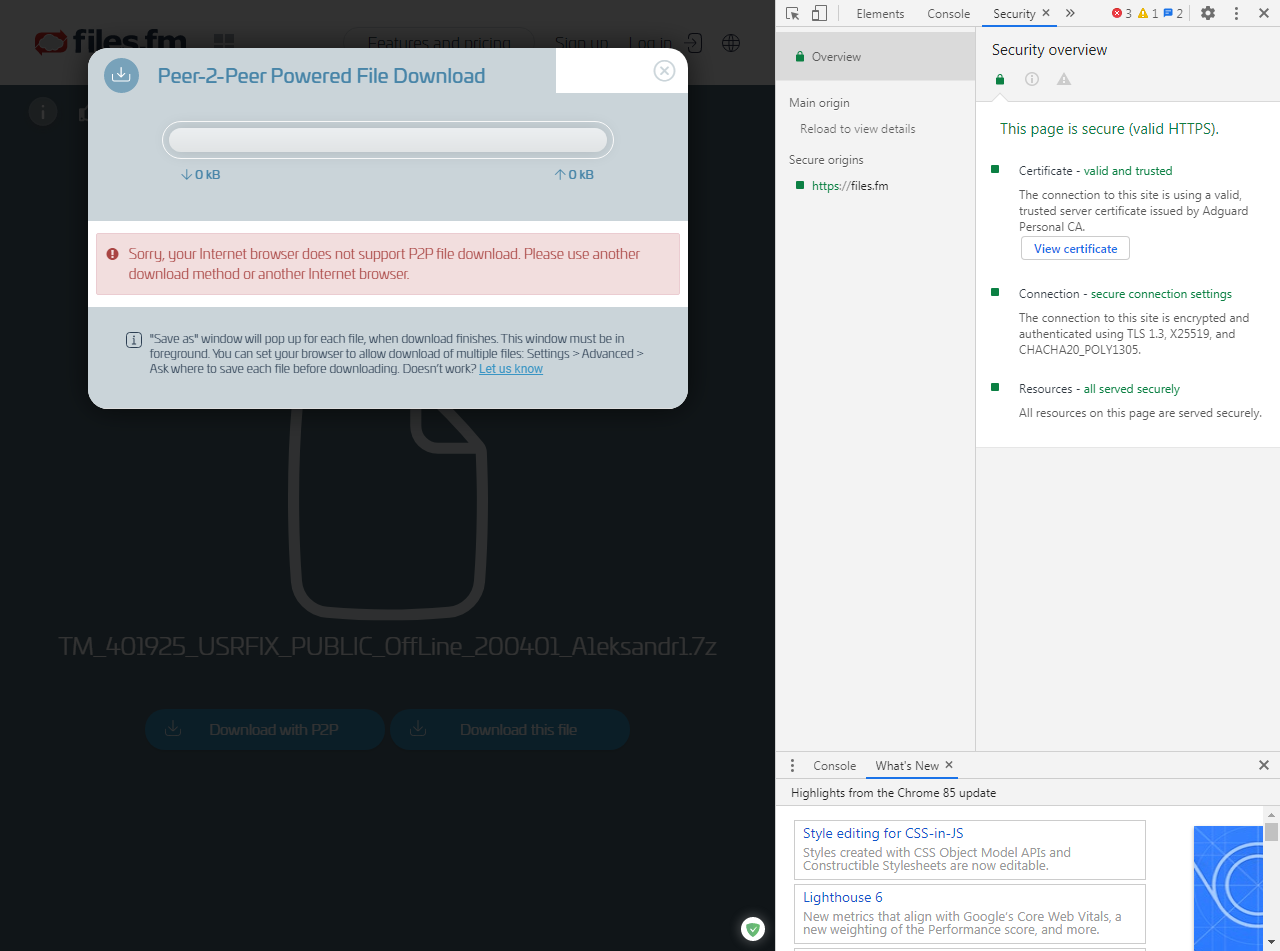This screenshot has width=1280, height=951.
Task: Open the 'Let us know' link in the dialog
Action: click(x=510, y=368)
